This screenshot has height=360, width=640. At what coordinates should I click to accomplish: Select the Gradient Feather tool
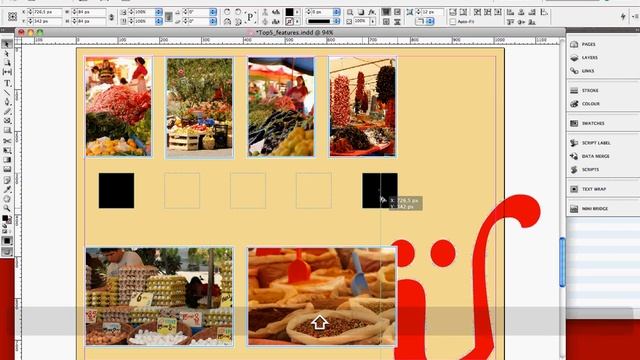click(7, 169)
